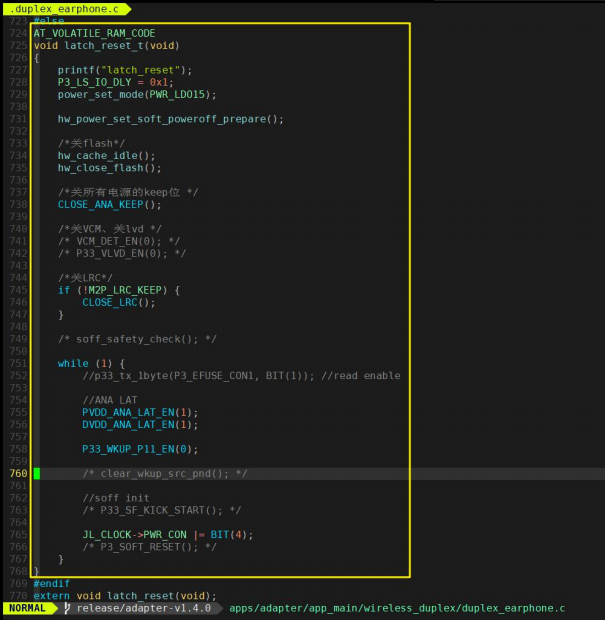Image resolution: width=605 pixels, height=620 pixels.
Task: Select the duplex_earphone.c buffer tab
Action: [x=65, y=9]
